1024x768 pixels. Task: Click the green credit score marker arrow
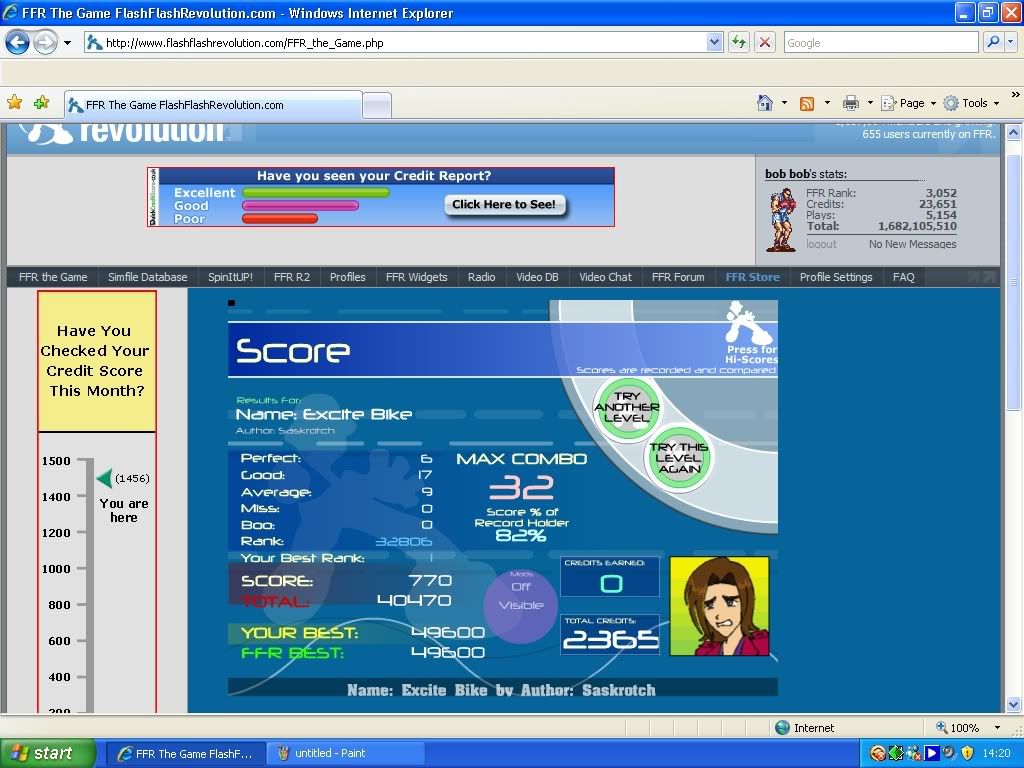click(104, 479)
